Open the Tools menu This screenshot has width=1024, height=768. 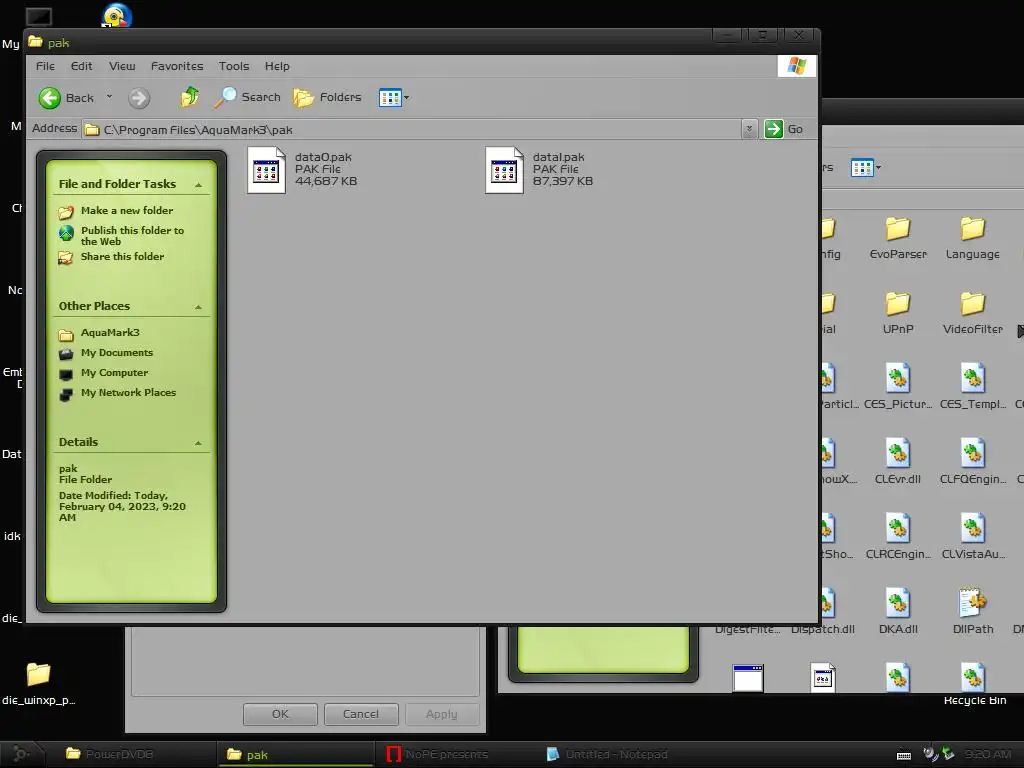tap(234, 66)
